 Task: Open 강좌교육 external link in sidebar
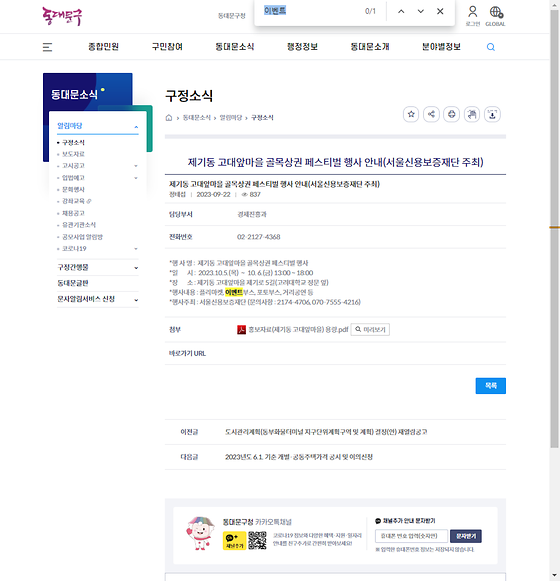(76, 201)
